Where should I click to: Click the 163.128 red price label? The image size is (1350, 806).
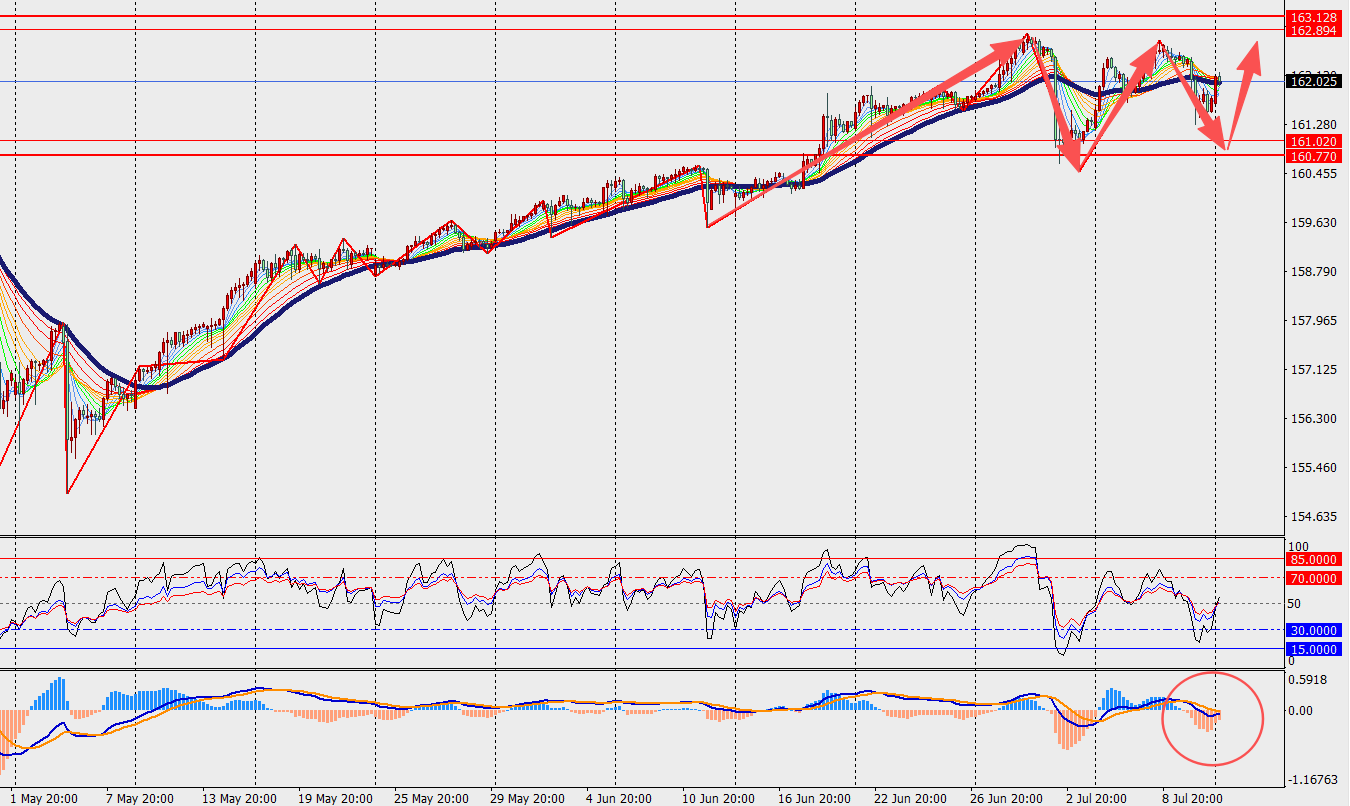[1314, 18]
